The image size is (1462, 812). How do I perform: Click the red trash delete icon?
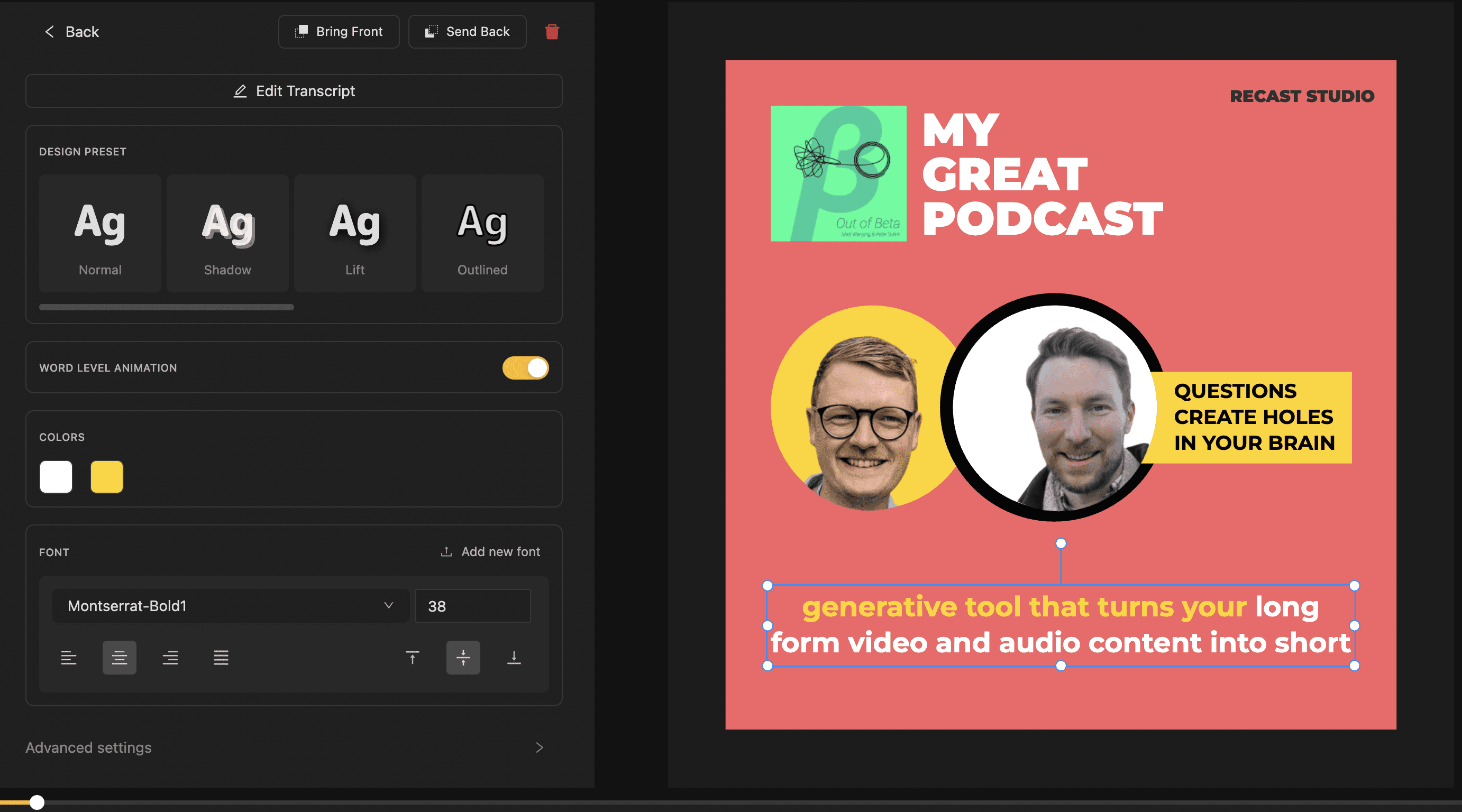click(552, 32)
